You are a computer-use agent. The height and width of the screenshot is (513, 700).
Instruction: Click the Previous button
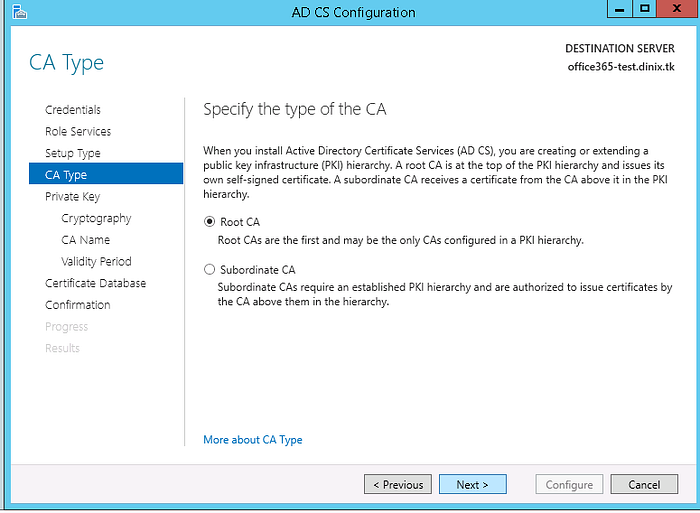398,484
